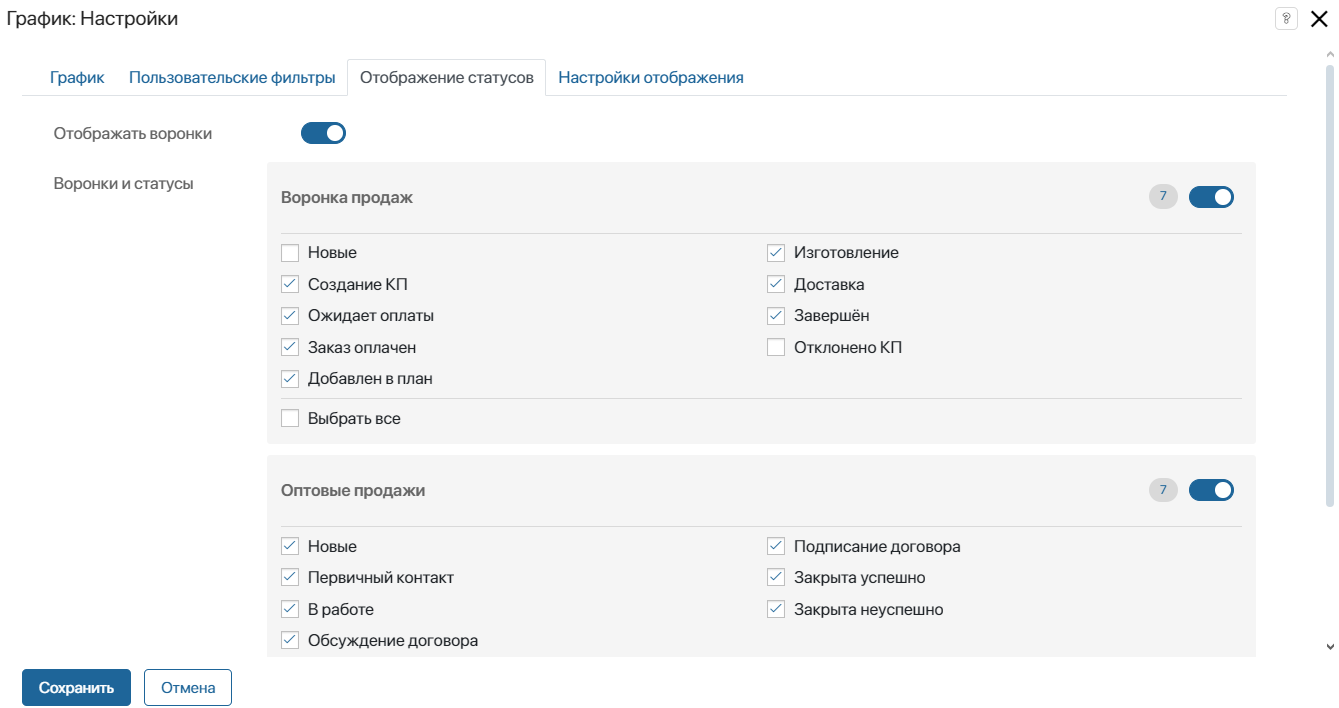1339x708 pixels.
Task: Disable the Воронка продаж funnel toggle
Action: (1211, 197)
